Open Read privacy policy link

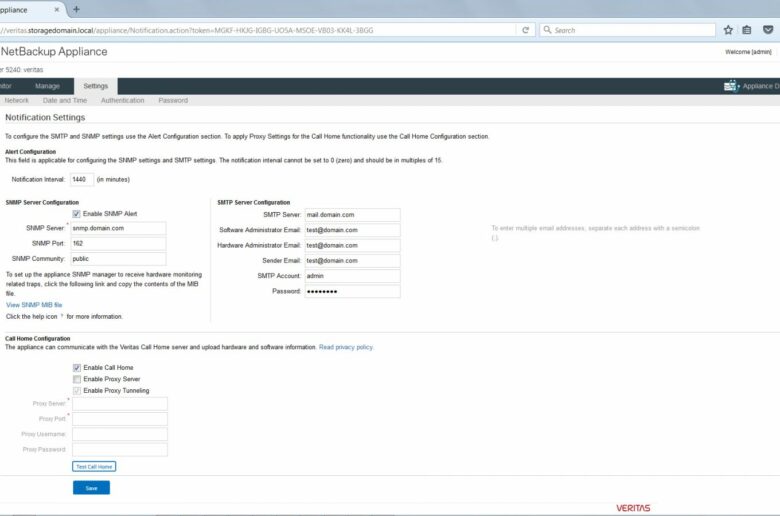[x=346, y=347]
